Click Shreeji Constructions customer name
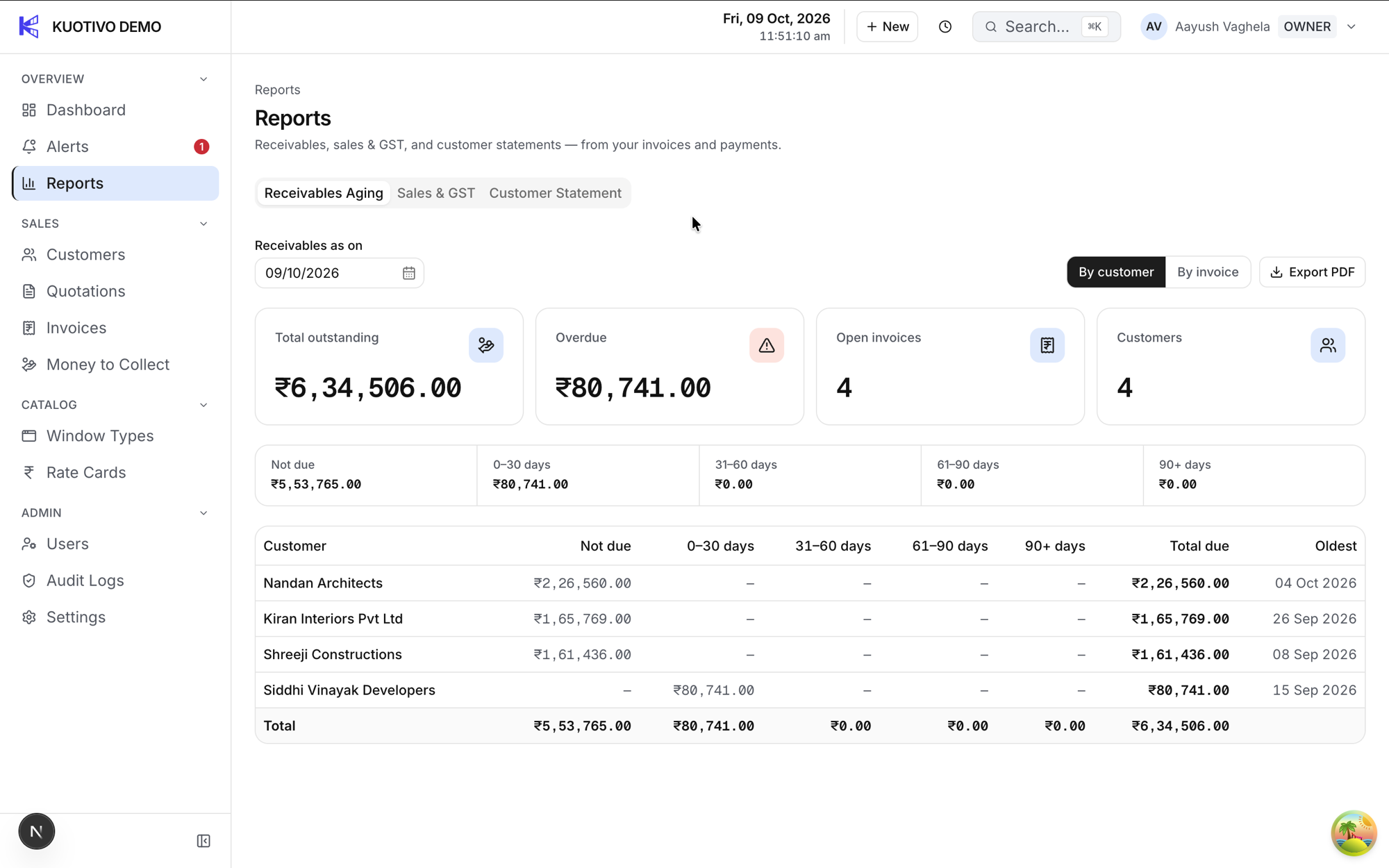Image resolution: width=1389 pixels, height=868 pixels. point(332,655)
